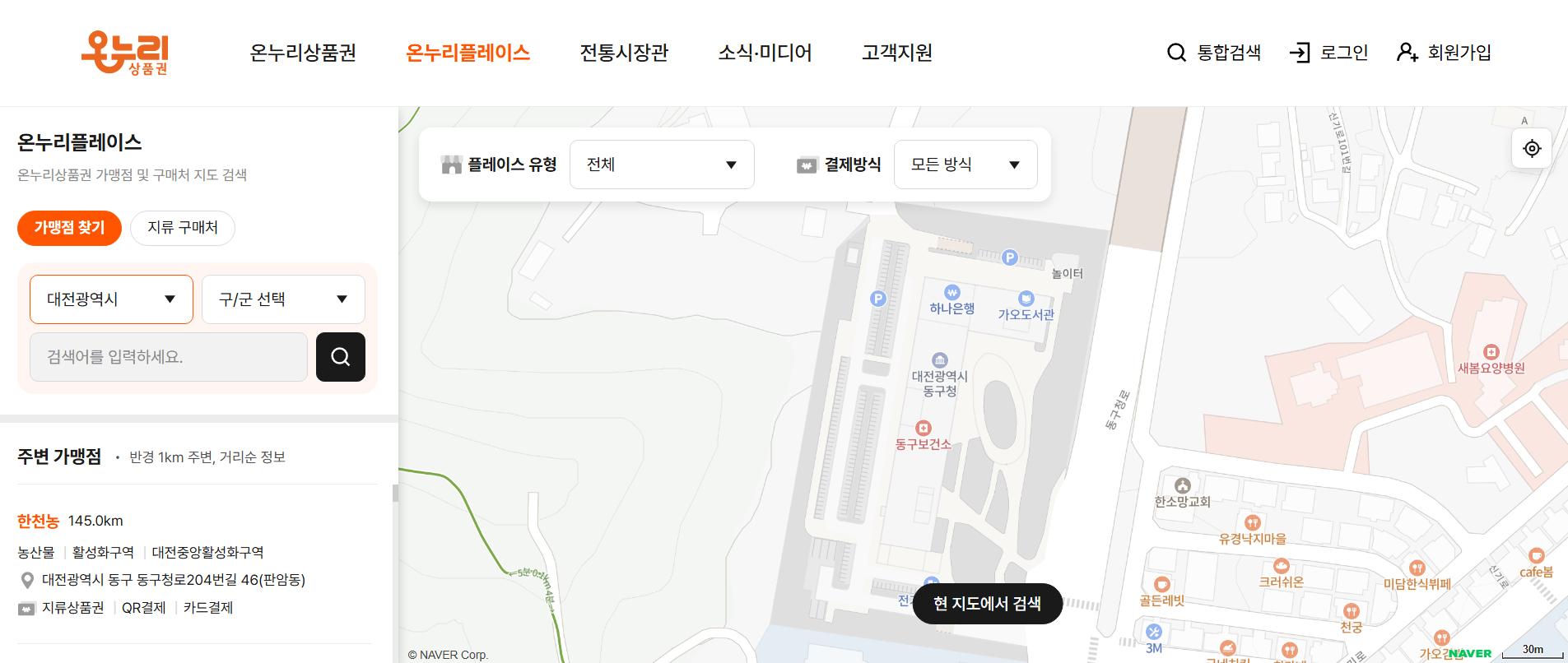The width and height of the screenshot is (1568, 663).
Task: Open 고객지원 menu
Action: click(x=897, y=53)
